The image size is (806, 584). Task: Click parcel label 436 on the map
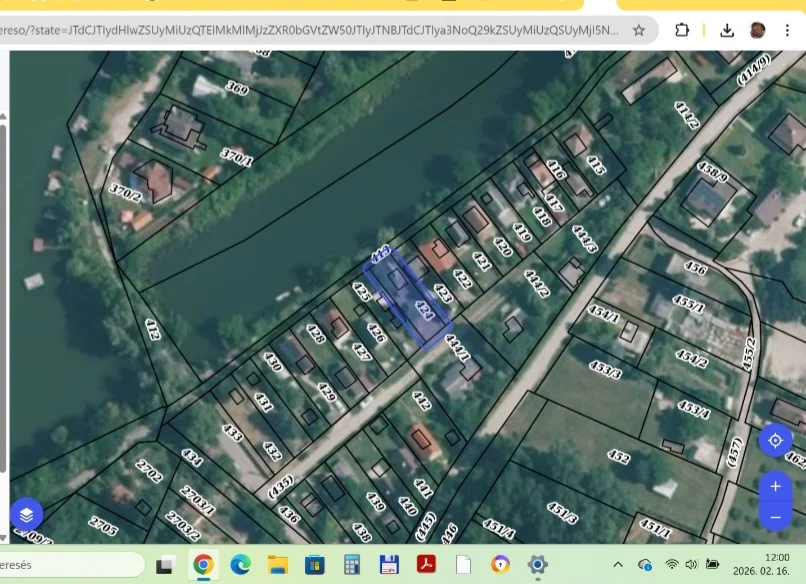point(288,514)
